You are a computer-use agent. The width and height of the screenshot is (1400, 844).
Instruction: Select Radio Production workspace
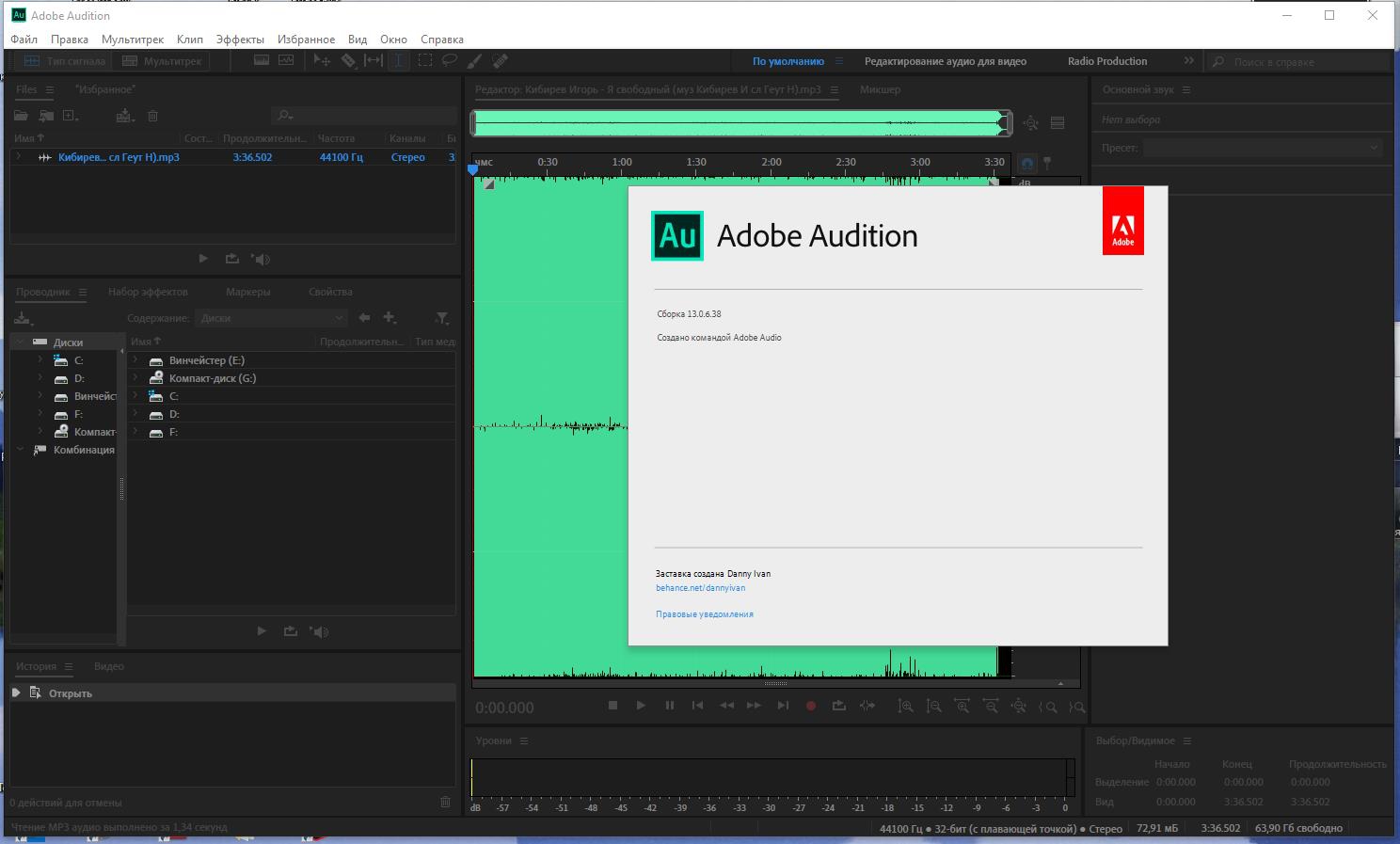pos(1107,61)
